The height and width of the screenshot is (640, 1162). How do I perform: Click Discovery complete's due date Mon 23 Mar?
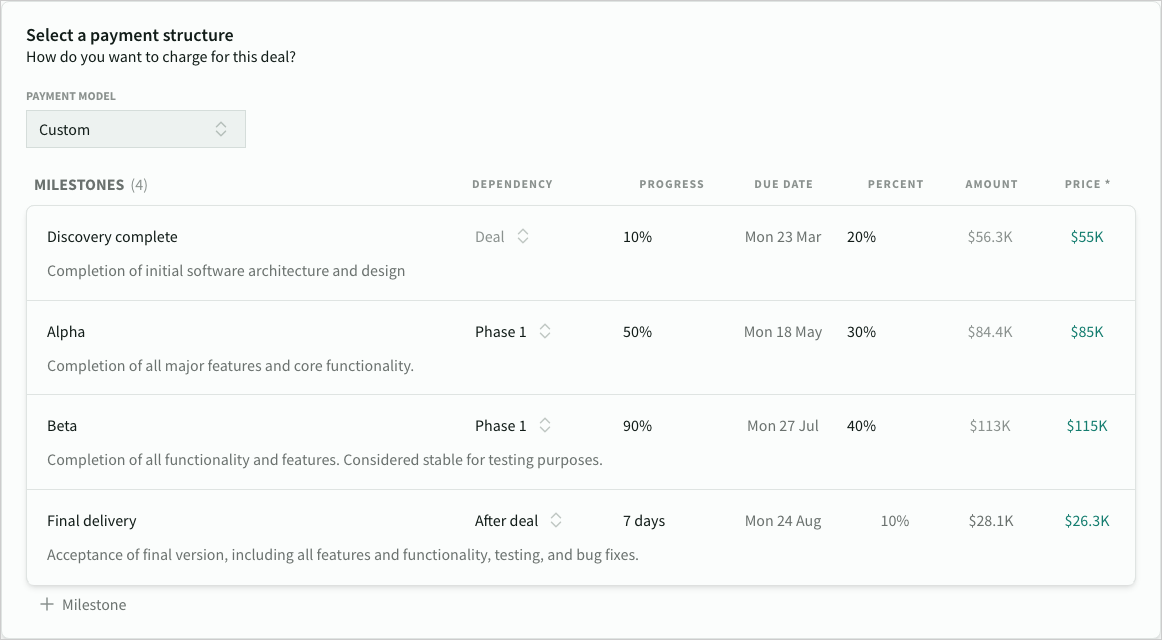pos(783,237)
